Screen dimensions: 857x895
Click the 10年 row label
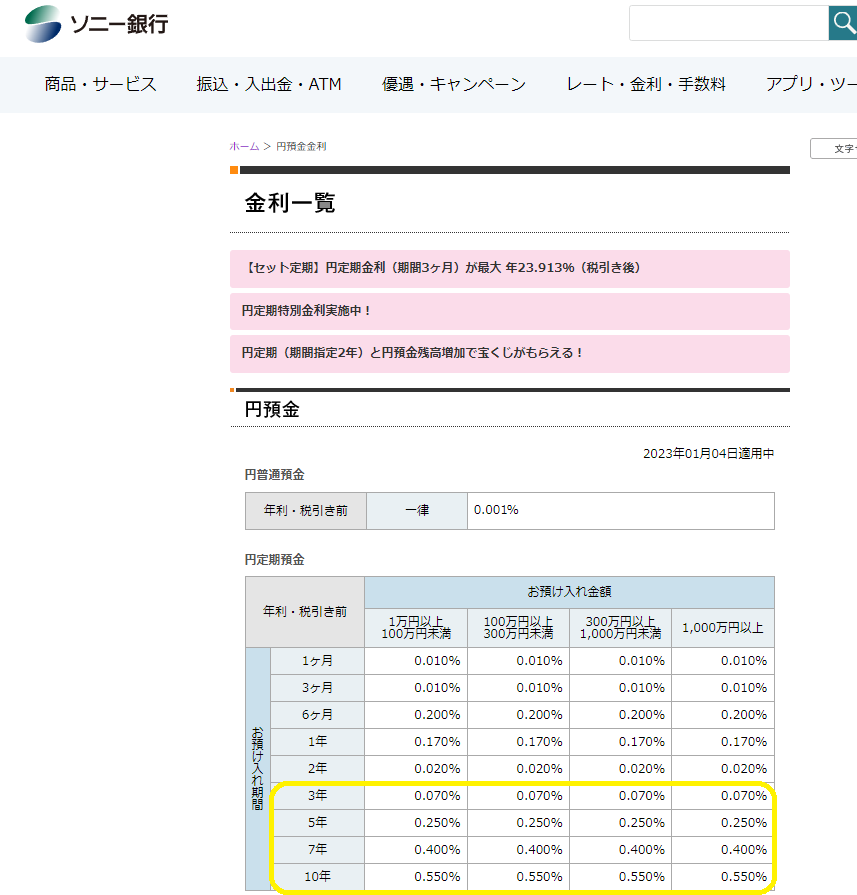point(317,877)
